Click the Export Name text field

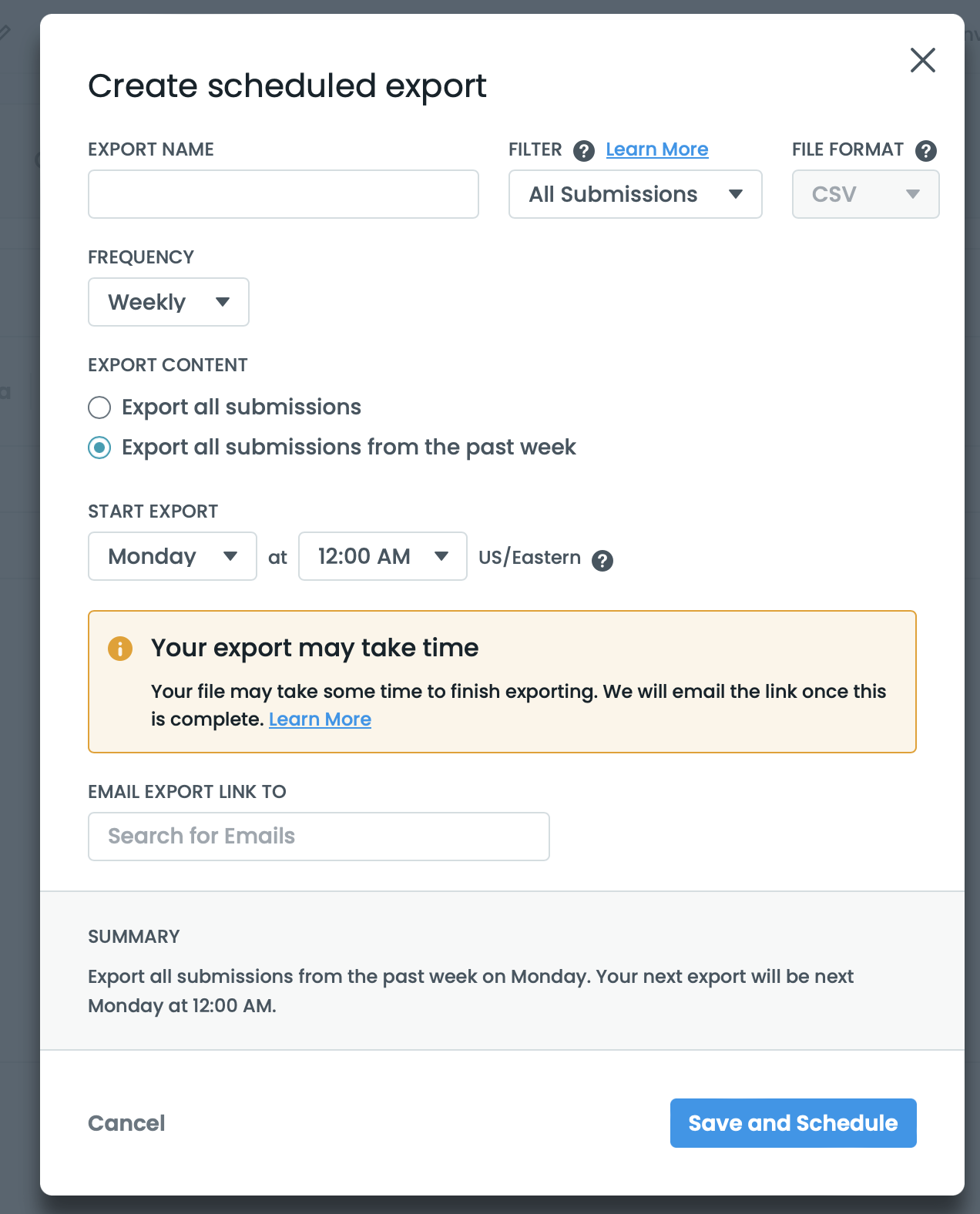coord(284,194)
